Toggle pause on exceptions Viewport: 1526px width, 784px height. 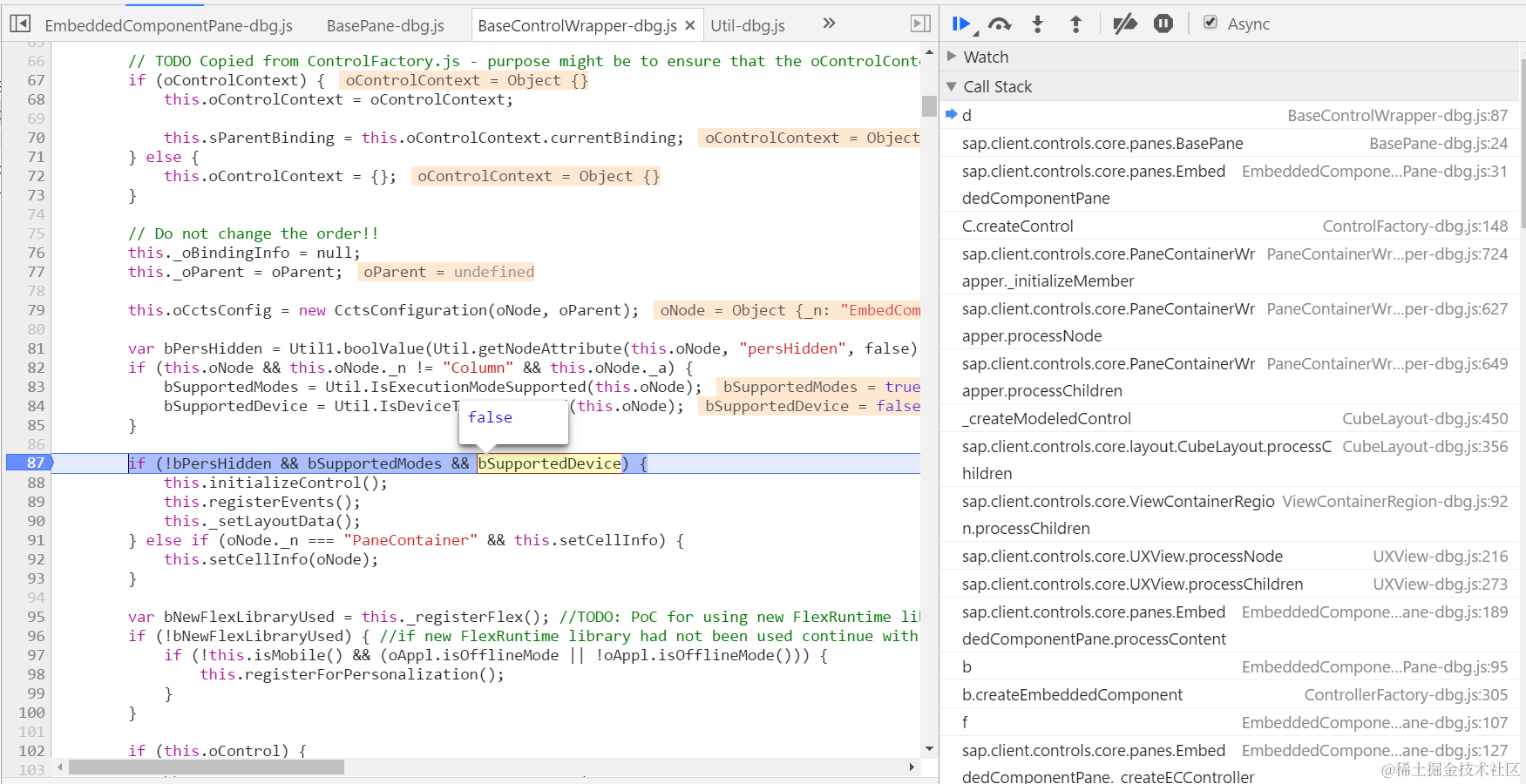(x=1163, y=24)
